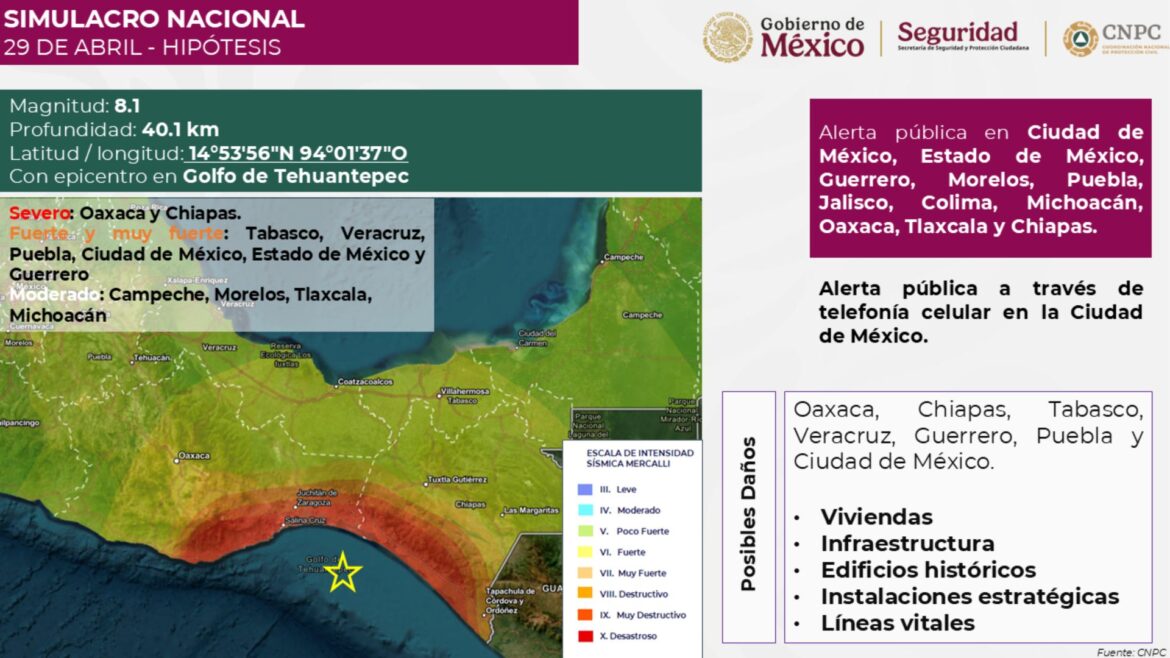The image size is (1170, 658).
Task: Click the cyan IV Moderado legend icon
Action: tap(586, 510)
